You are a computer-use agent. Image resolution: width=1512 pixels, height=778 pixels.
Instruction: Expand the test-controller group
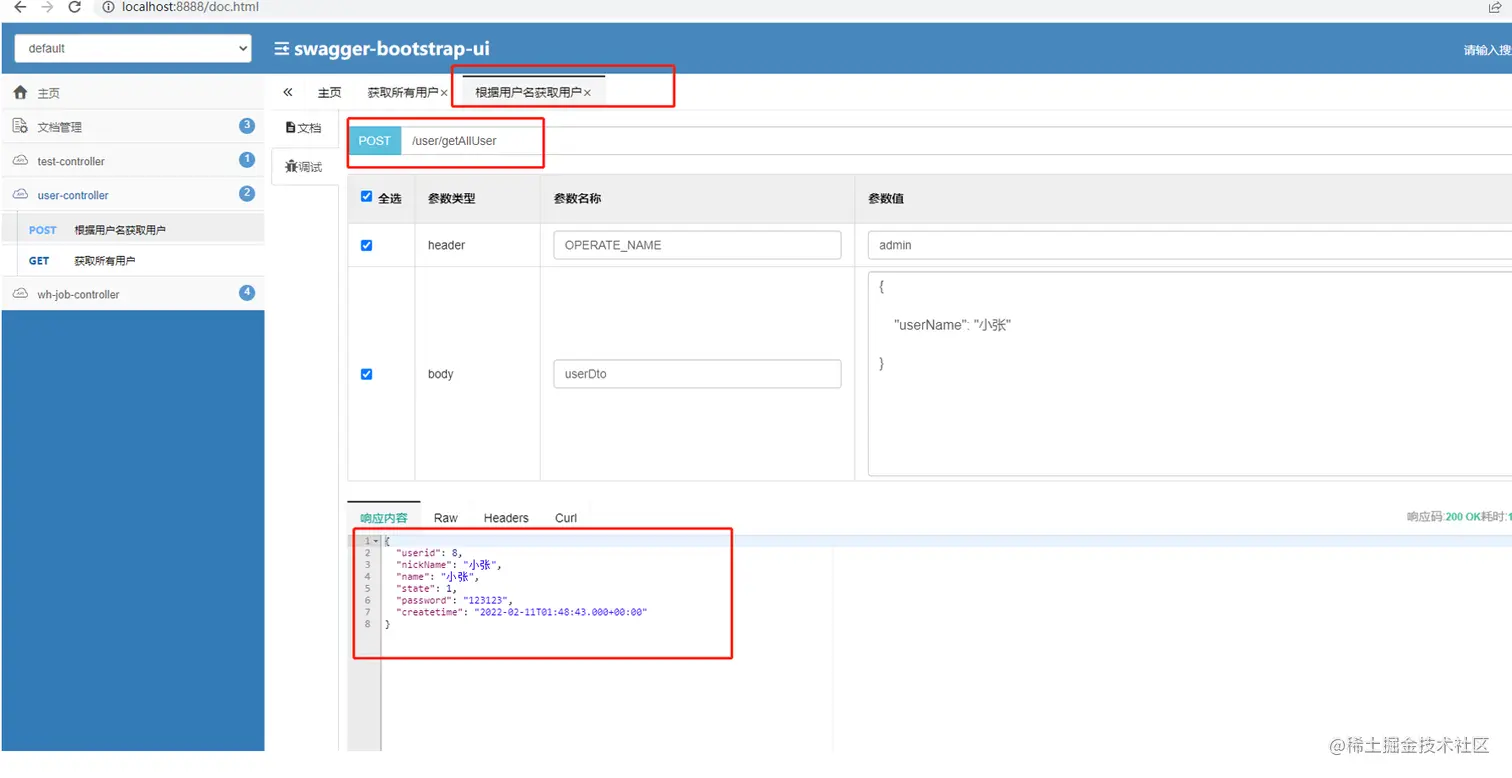133,161
